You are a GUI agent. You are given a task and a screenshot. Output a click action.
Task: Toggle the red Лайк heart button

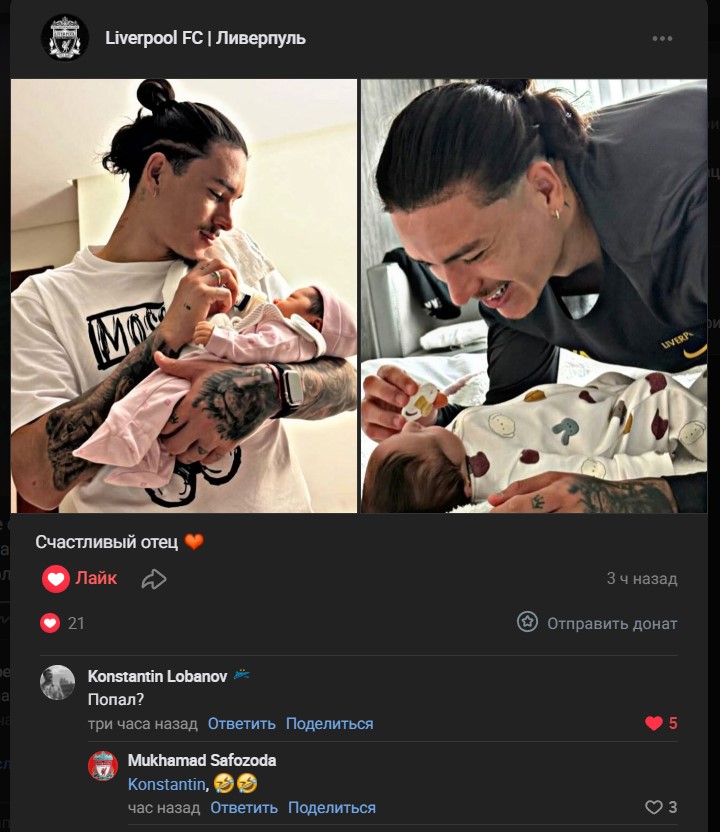[x=80, y=578]
